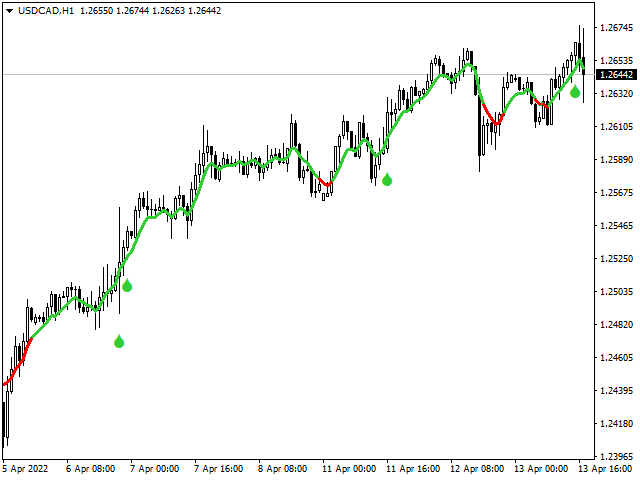Click the time axis label 7 Apr 16:00
Viewport: 640px width, 480px height.
219,469
